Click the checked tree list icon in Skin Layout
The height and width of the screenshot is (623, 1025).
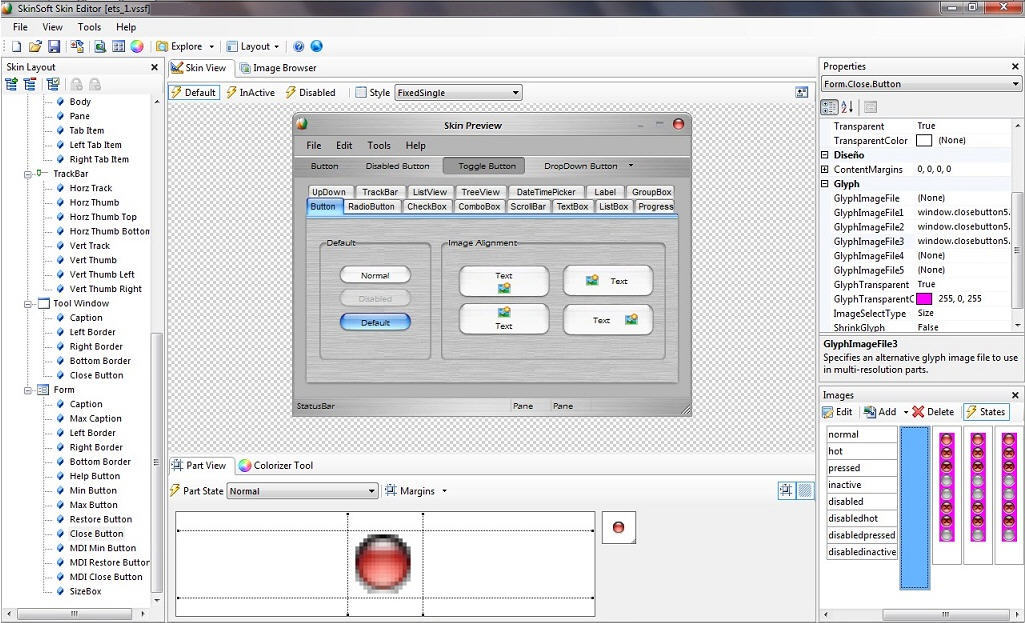[x=53, y=84]
